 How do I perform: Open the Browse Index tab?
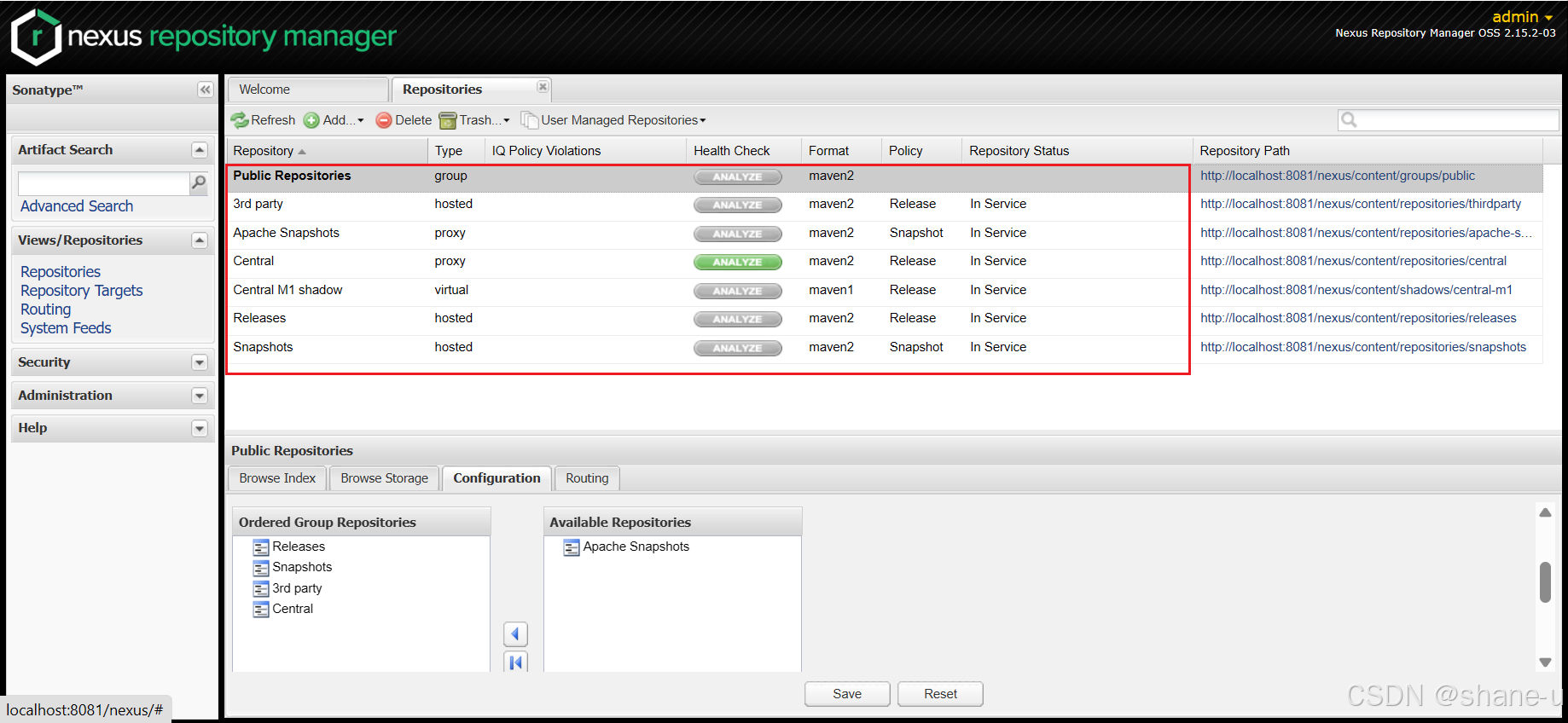277,478
